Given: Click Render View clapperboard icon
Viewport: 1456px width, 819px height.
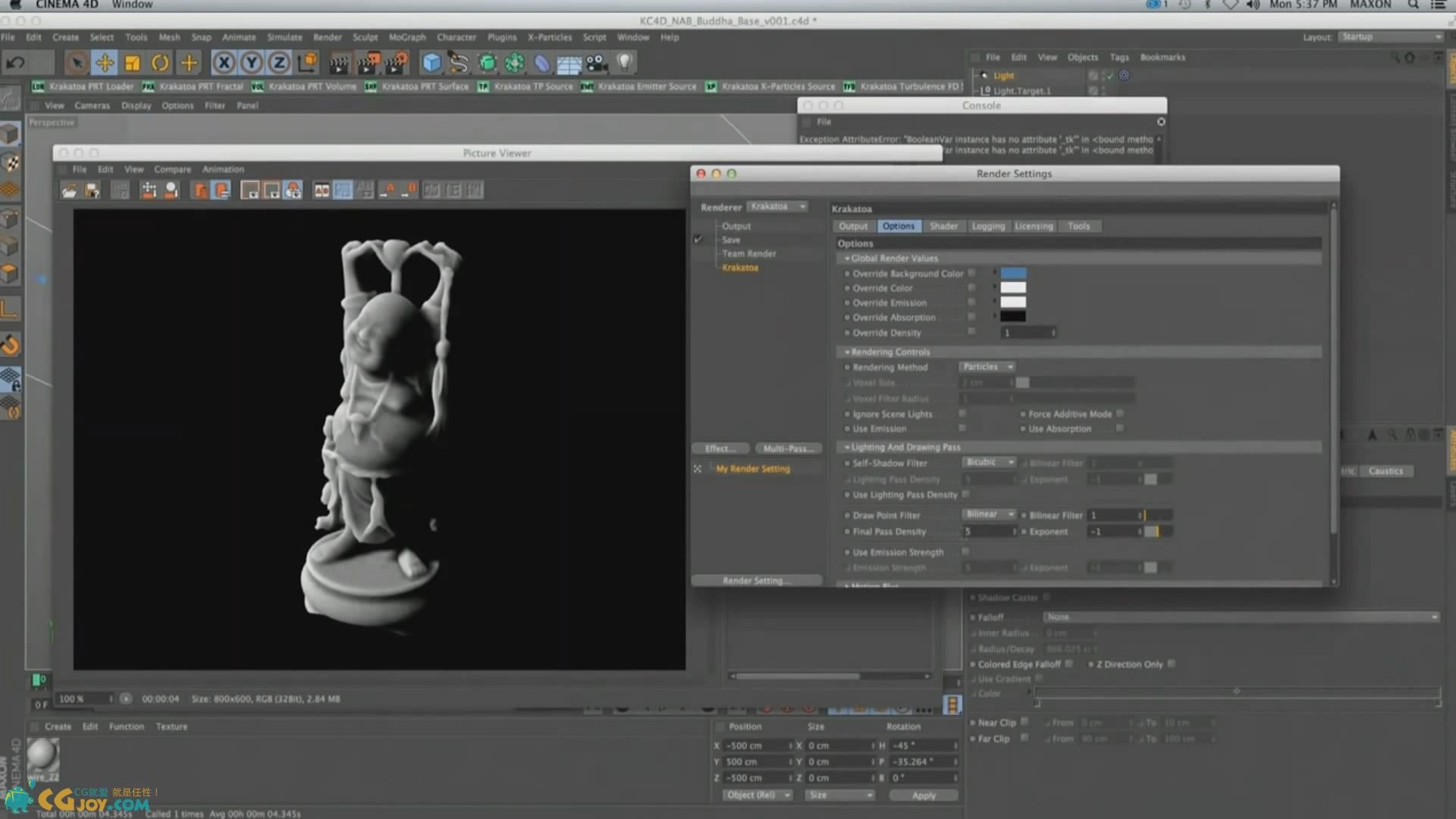Looking at the screenshot, I should (339, 63).
